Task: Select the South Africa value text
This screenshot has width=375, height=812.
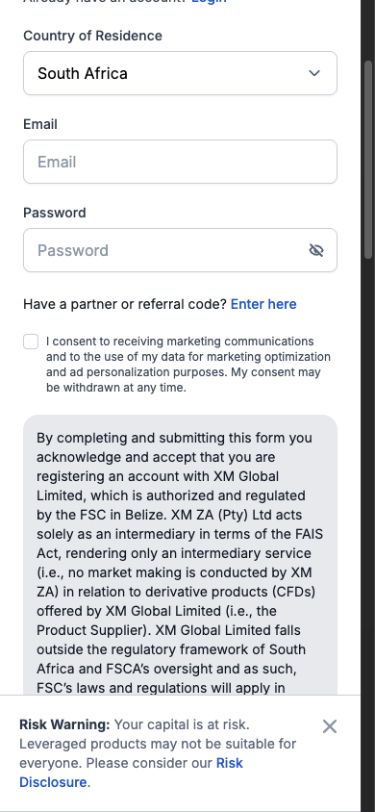Action: [x=82, y=73]
